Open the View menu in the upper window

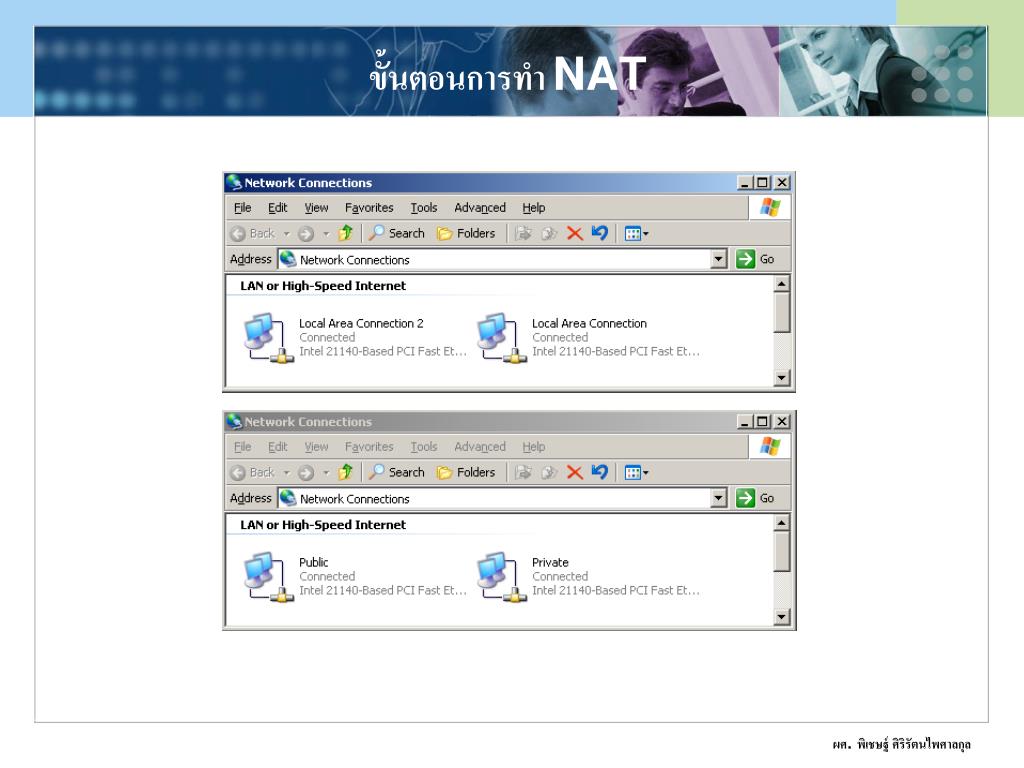coord(316,208)
